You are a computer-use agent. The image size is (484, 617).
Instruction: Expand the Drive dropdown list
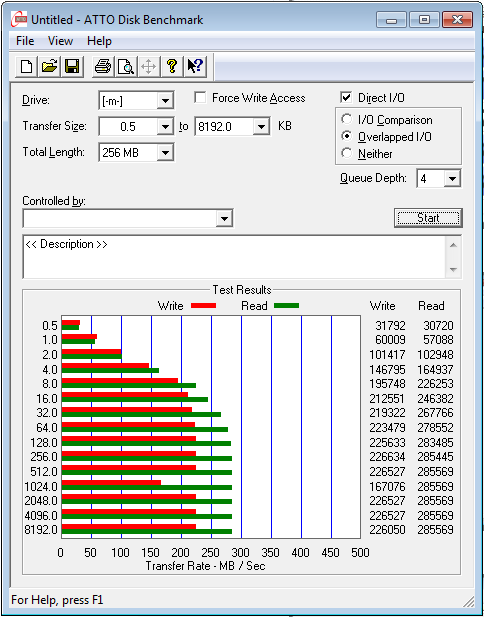click(x=165, y=101)
